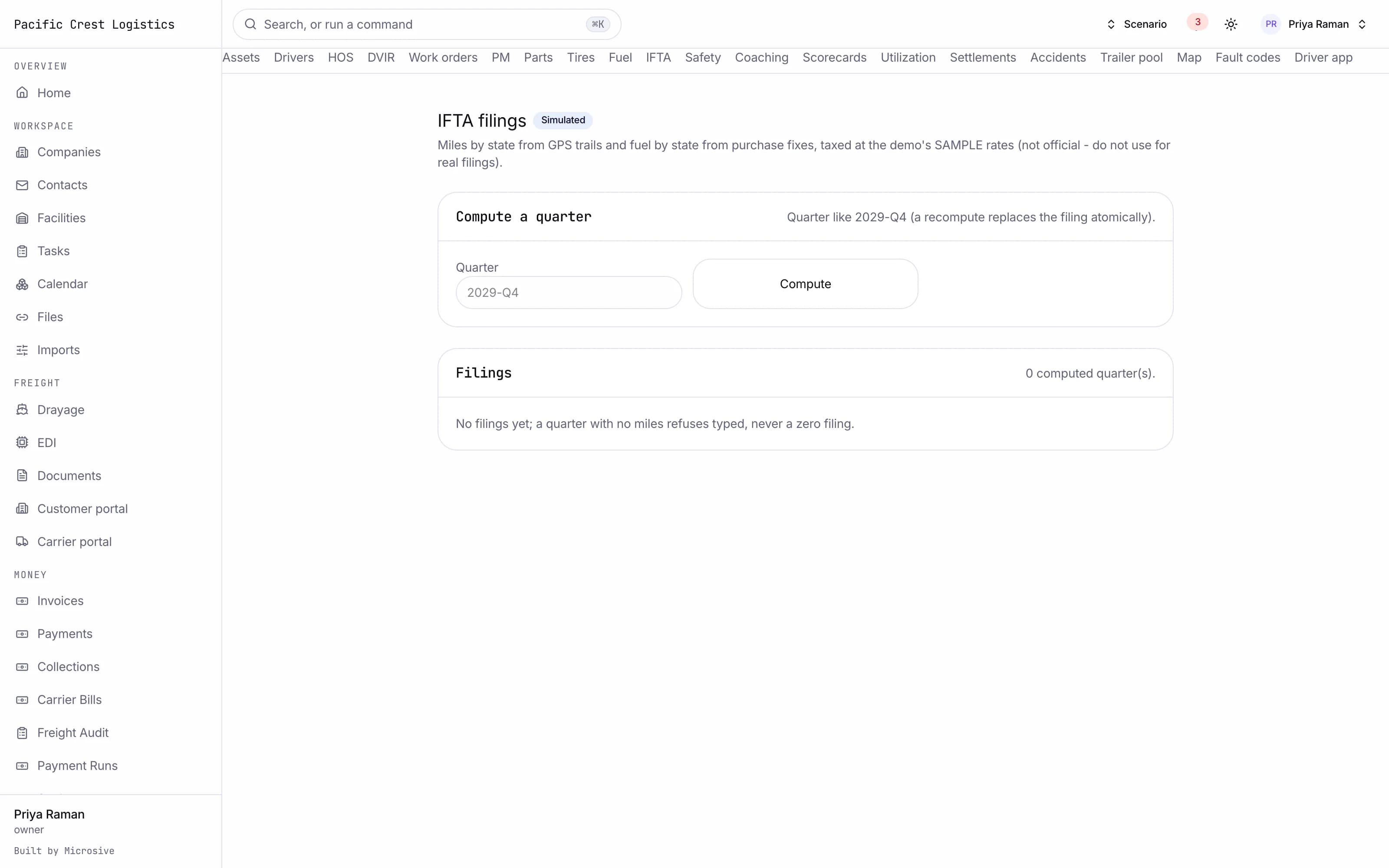Click the Tasks clipboard icon
The image size is (1389, 868).
(x=22, y=251)
